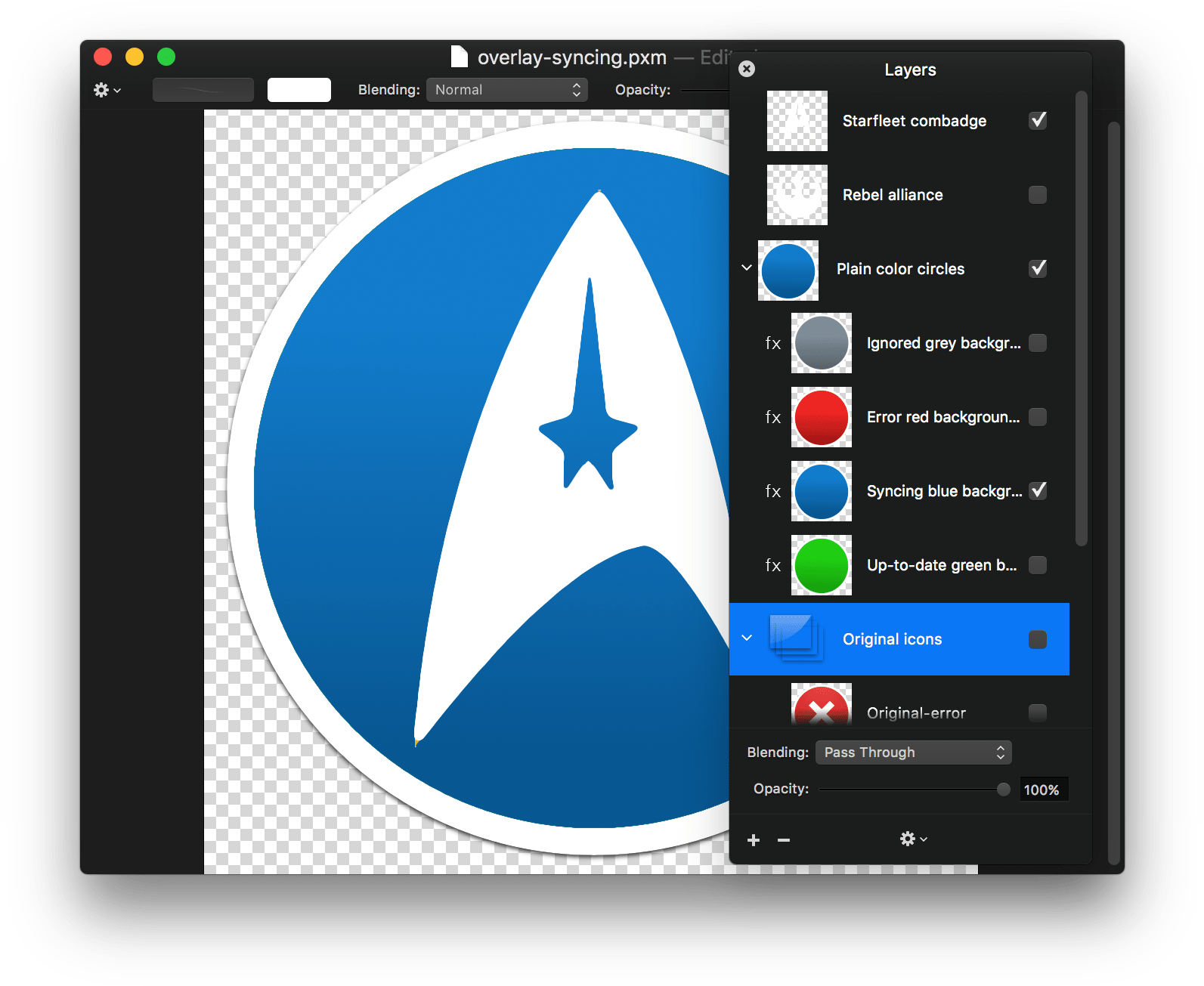
Task: Select the Syncing blue backgr... layer name
Action: (x=945, y=491)
